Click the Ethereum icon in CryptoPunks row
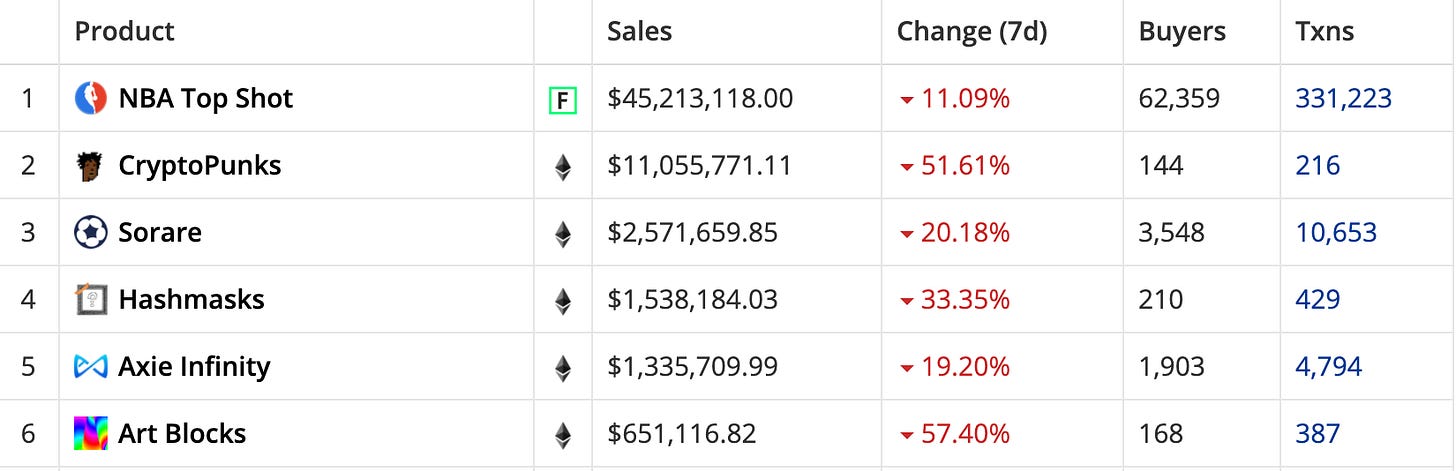 [x=563, y=166]
